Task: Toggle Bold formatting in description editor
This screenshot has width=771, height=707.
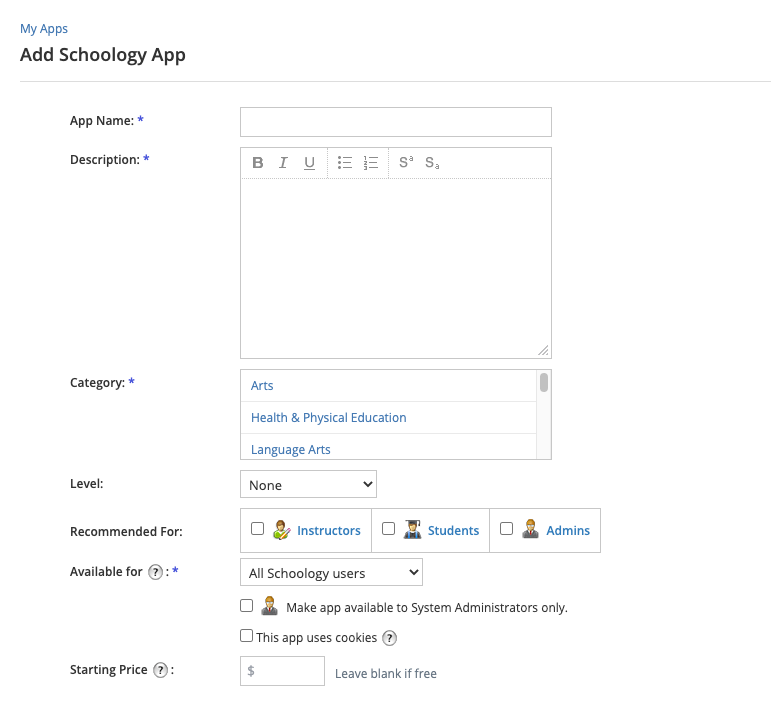Action: pyautogui.click(x=258, y=163)
